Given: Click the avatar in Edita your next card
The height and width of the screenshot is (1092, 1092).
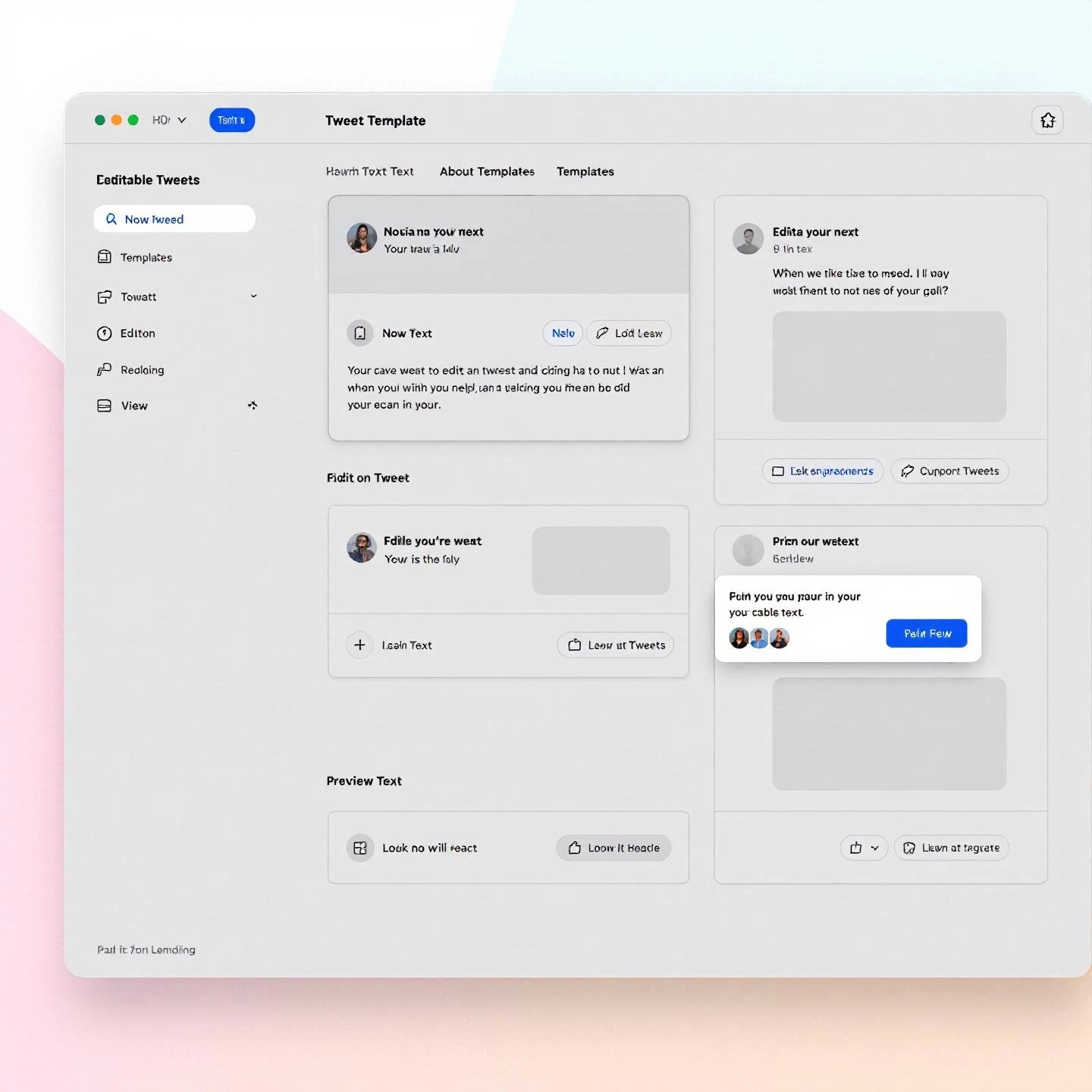Looking at the screenshot, I should click(748, 239).
